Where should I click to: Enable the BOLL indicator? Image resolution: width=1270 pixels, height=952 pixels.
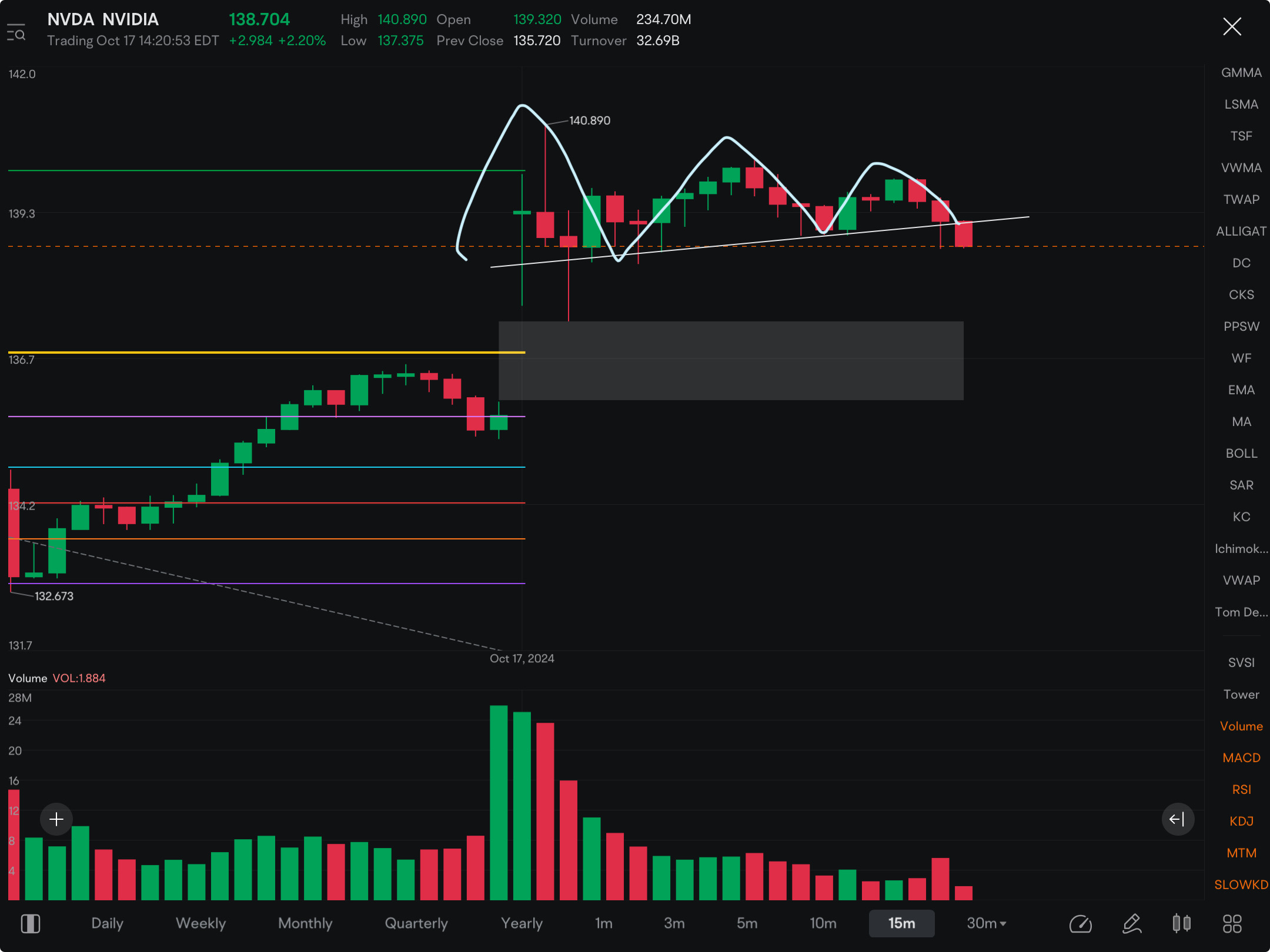1241,454
